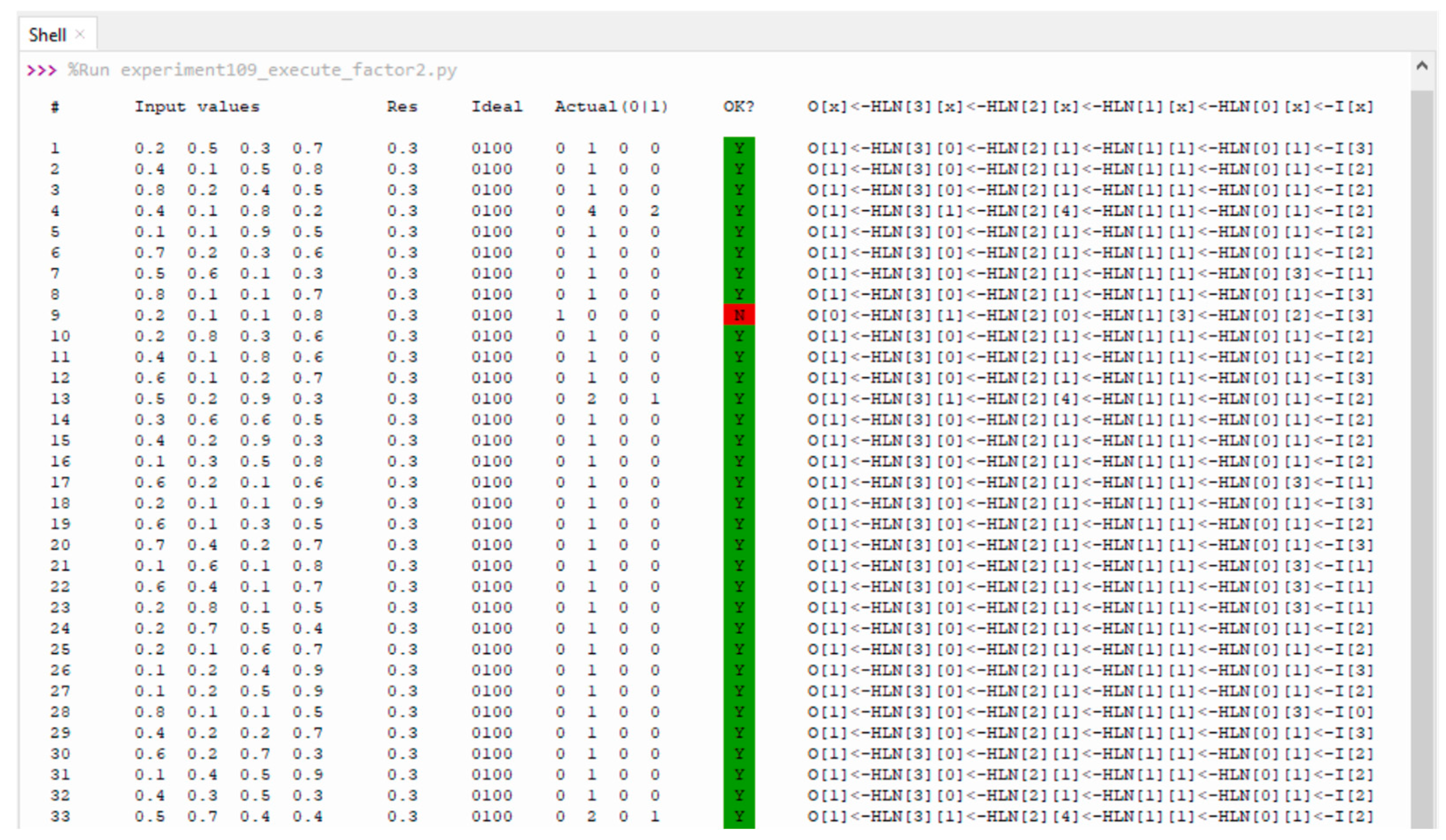1446x840 pixels.
Task: Click the green Y cell in row 13
Action: tap(739, 399)
